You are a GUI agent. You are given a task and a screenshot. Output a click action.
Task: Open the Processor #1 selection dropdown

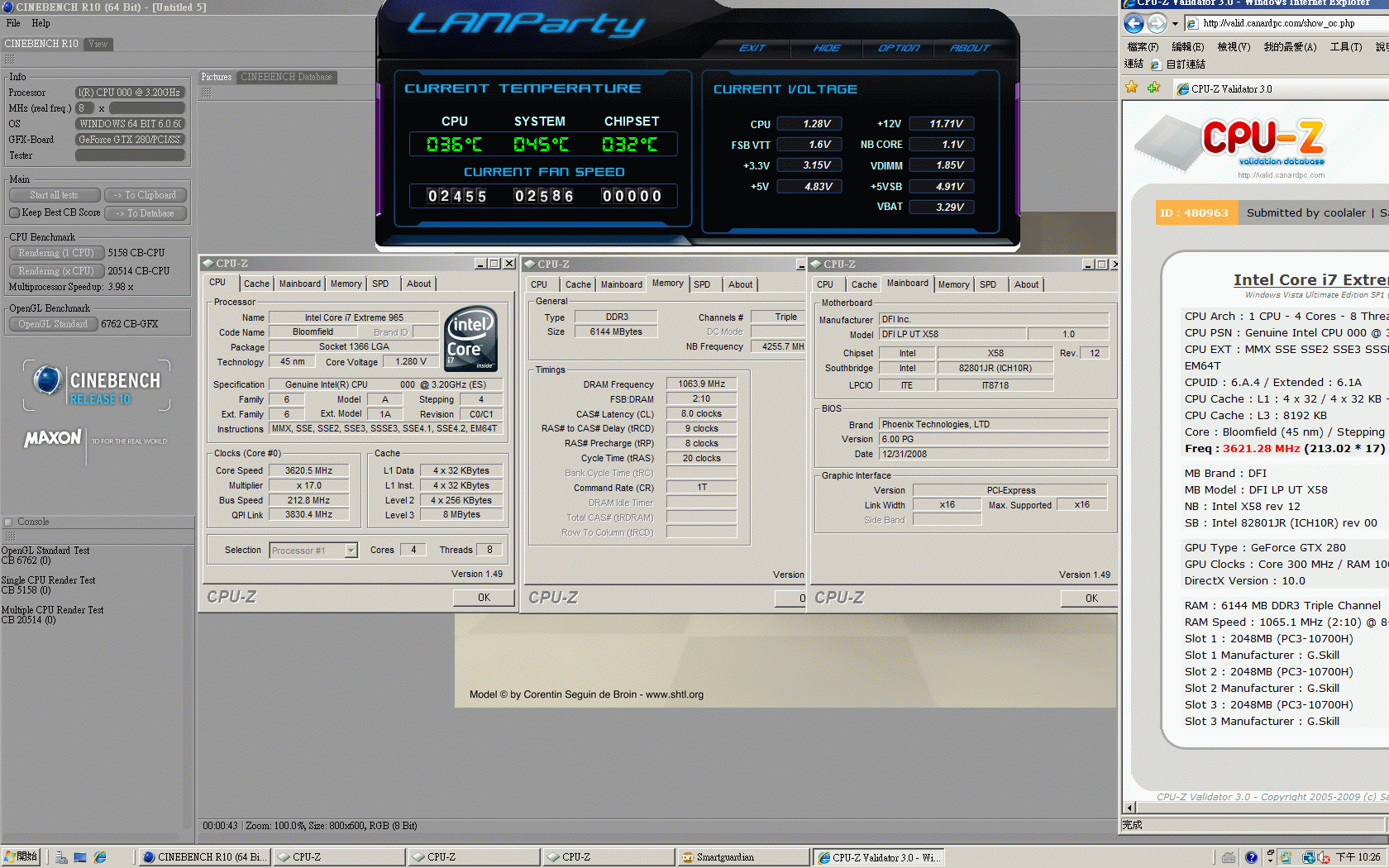click(313, 551)
